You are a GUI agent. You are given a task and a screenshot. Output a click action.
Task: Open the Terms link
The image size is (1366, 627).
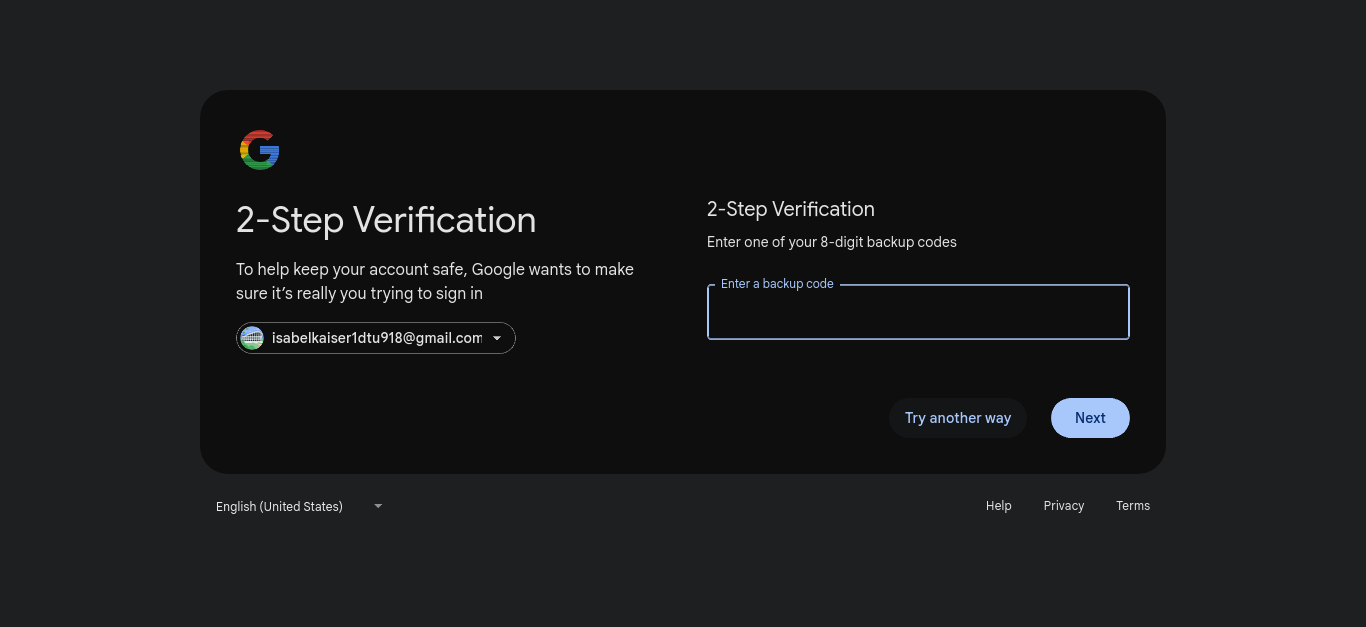pyautogui.click(x=1132, y=506)
